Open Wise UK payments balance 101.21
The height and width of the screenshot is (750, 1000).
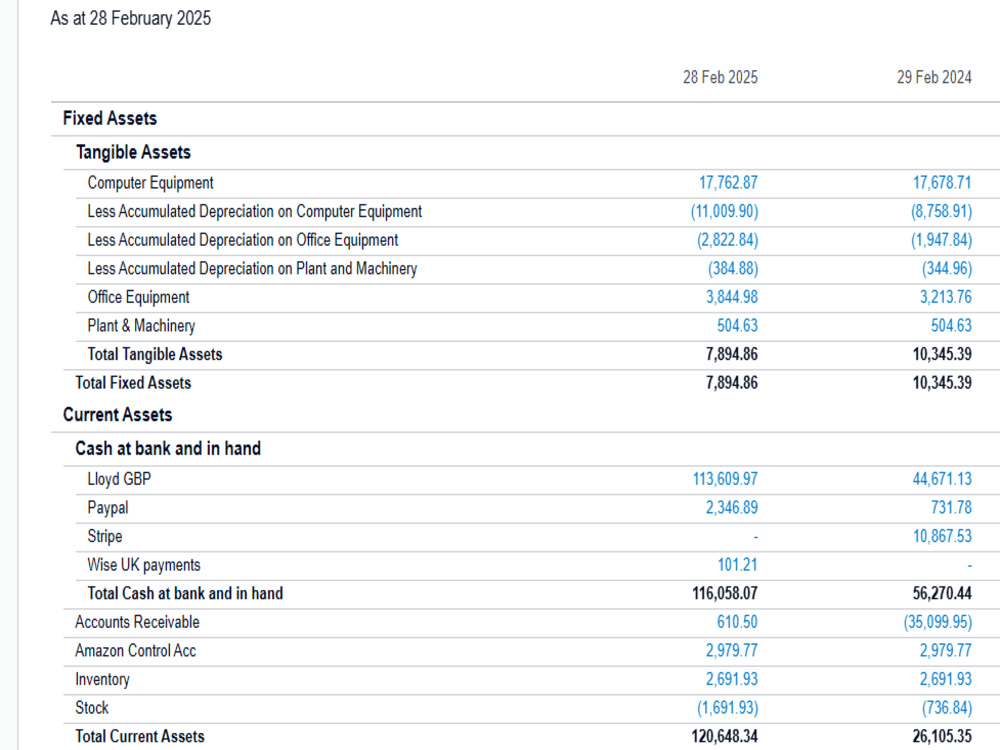pos(737,565)
